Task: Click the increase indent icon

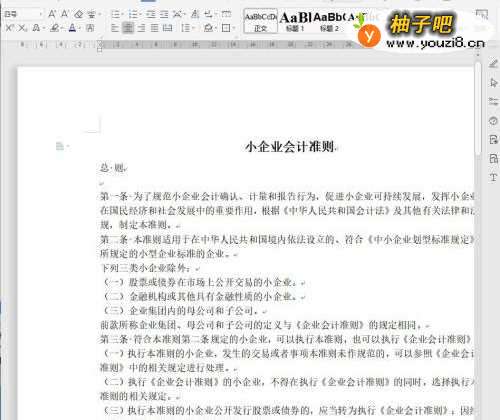Action: tap(164, 14)
